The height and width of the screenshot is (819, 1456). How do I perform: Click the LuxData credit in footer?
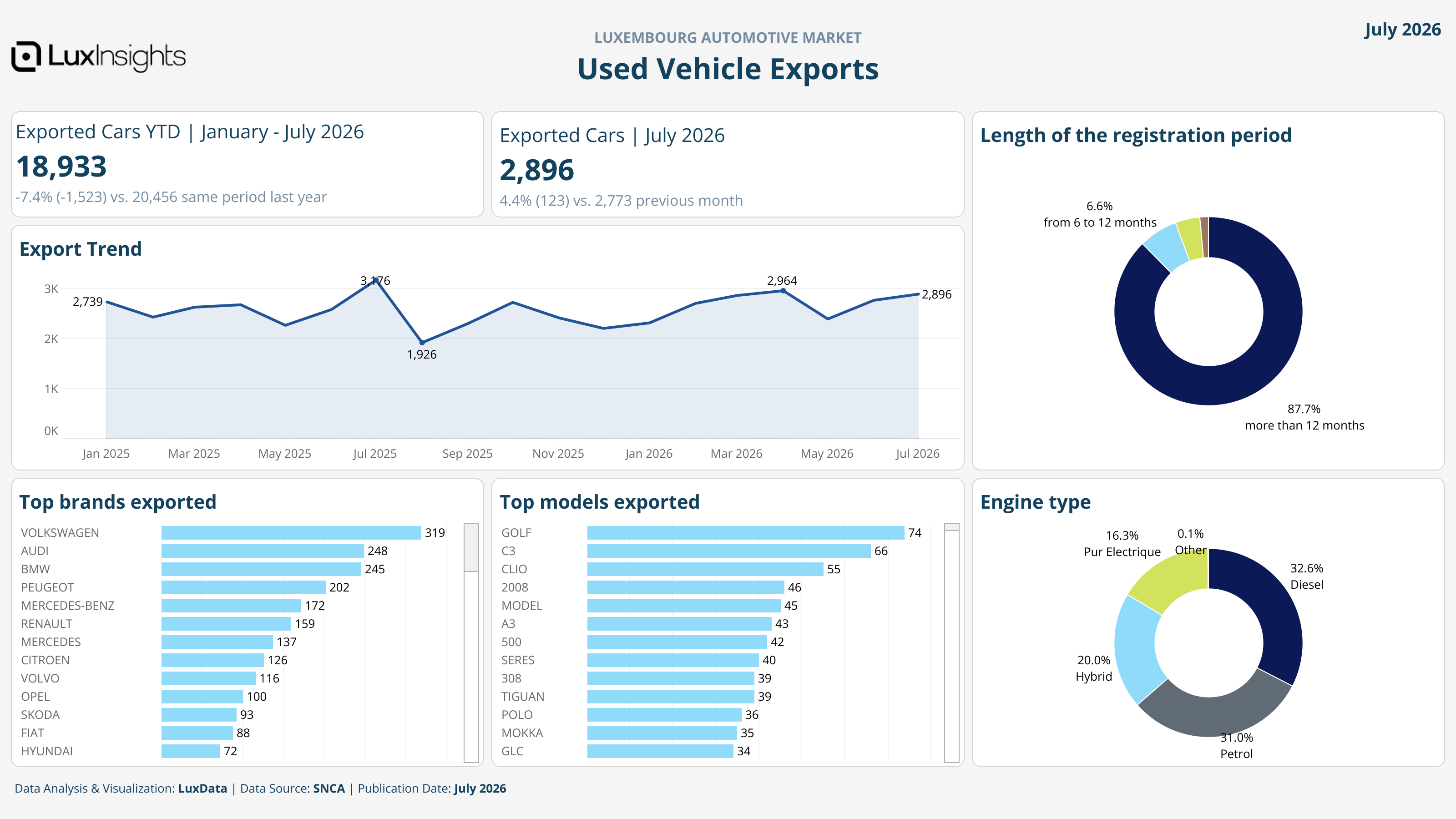click(202, 789)
